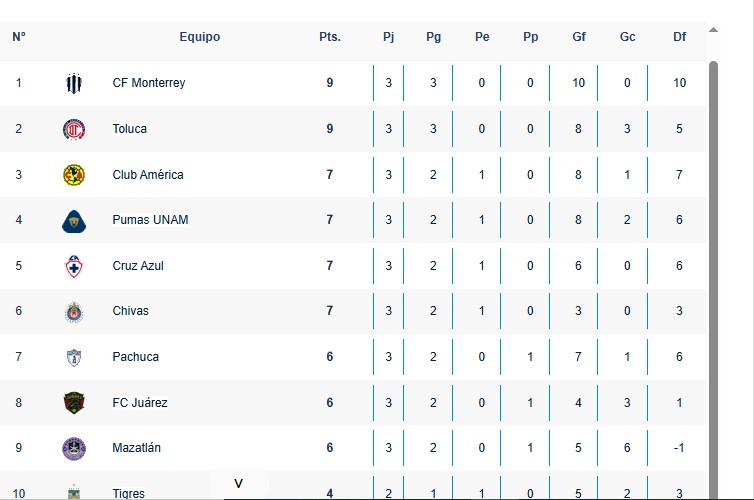Viewport: 754px width, 500px height.
Task: Click the Pachuca team crest
Action: (74, 357)
